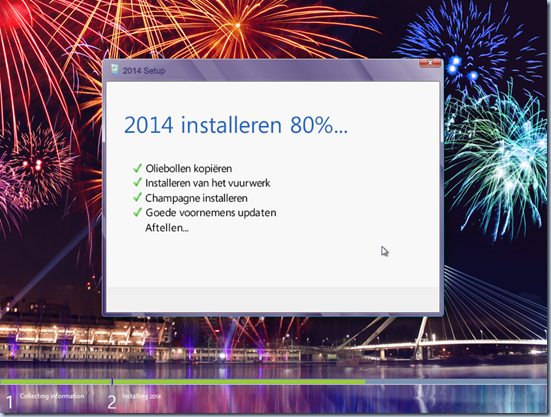Click the checkmark next to Oliebollen kopiëren
The height and width of the screenshot is (417, 551).
[x=137, y=168]
